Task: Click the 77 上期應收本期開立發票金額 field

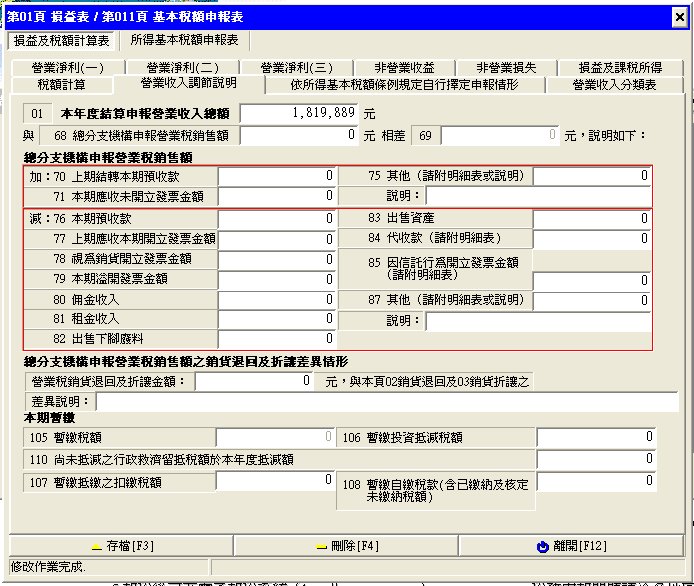Action: (x=277, y=239)
